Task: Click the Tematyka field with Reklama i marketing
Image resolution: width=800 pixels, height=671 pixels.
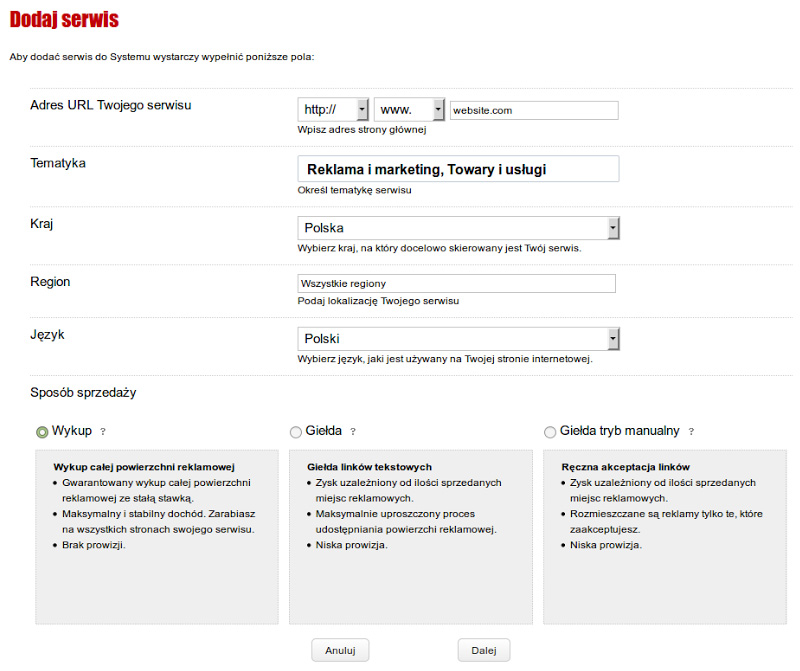Action: (x=459, y=169)
